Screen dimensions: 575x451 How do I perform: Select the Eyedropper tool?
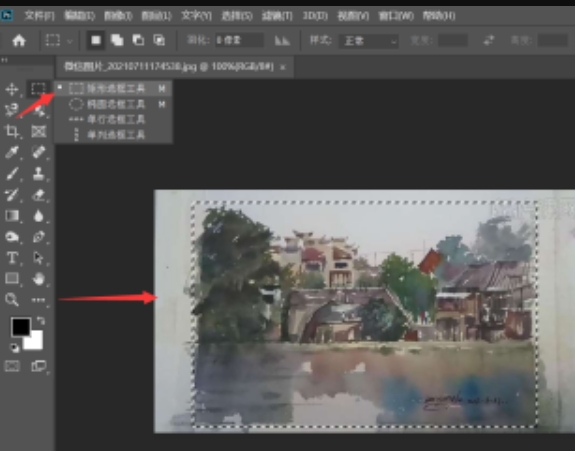tap(12, 152)
